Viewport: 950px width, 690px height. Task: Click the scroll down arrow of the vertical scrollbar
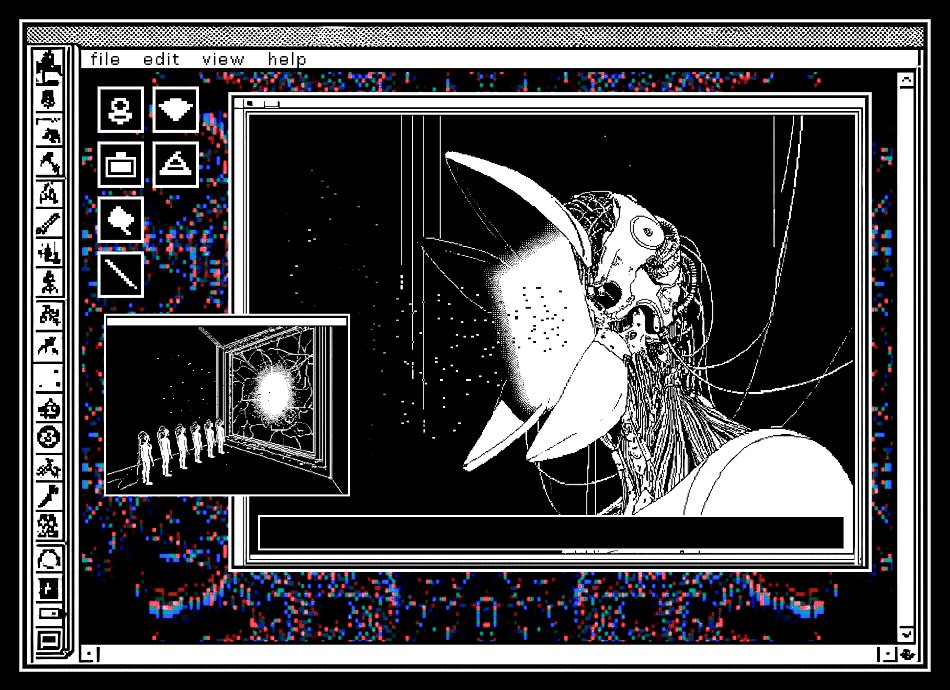tap(906, 634)
